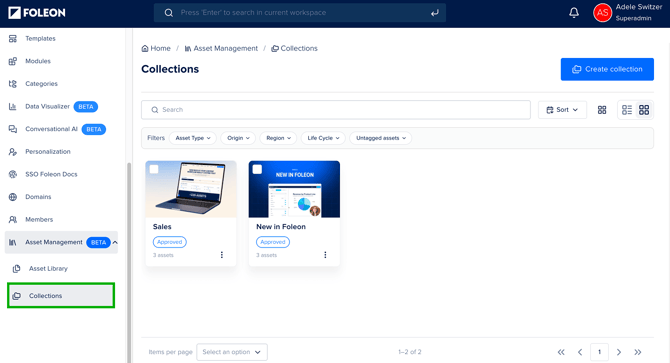Open the Sales collection title
The height and width of the screenshot is (363, 670).
(162, 227)
